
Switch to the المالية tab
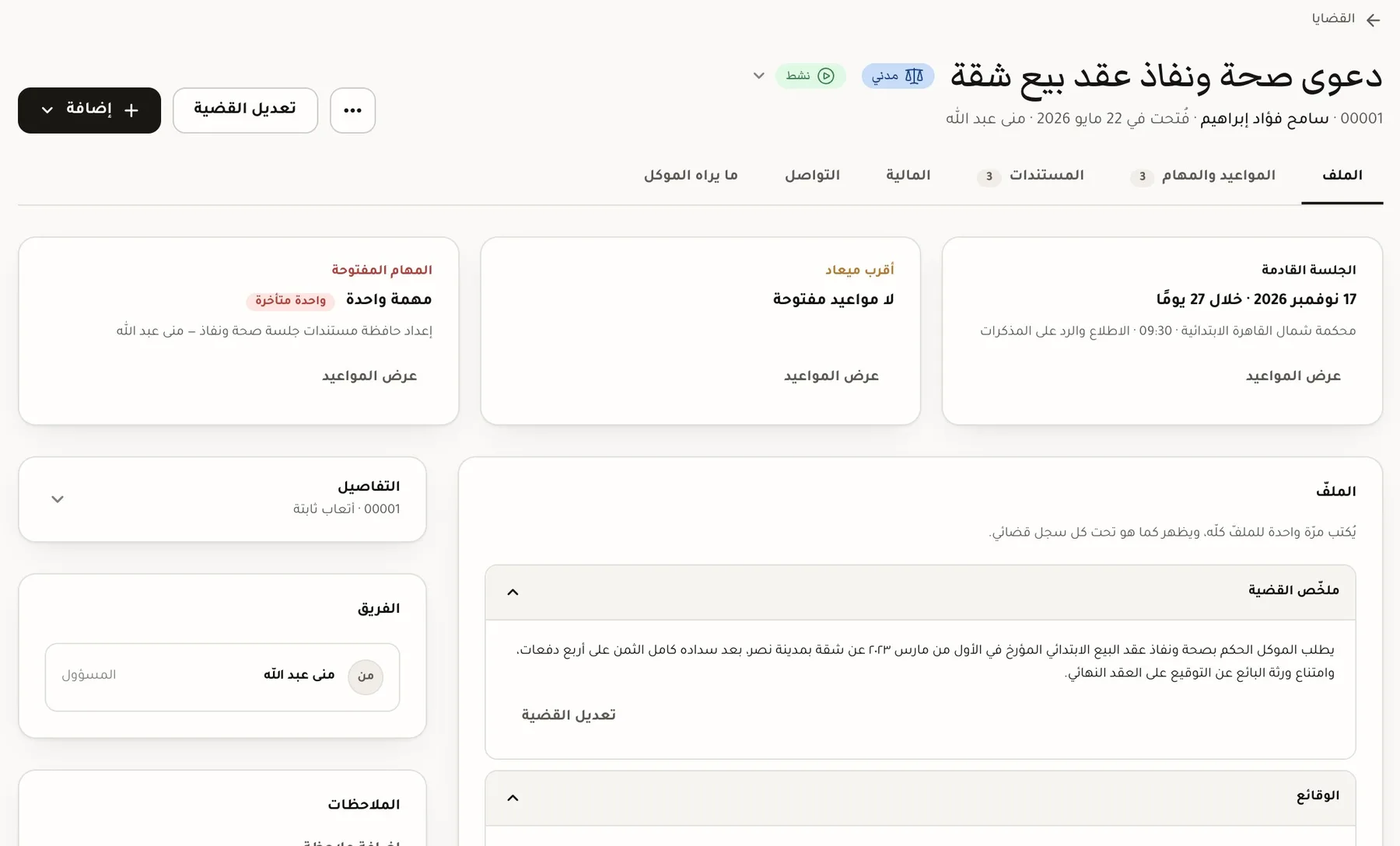coord(908,176)
